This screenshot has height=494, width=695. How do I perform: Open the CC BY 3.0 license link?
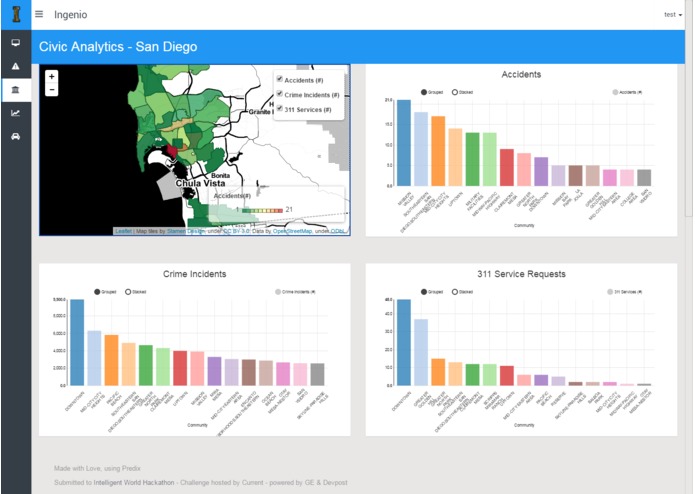[x=236, y=231]
